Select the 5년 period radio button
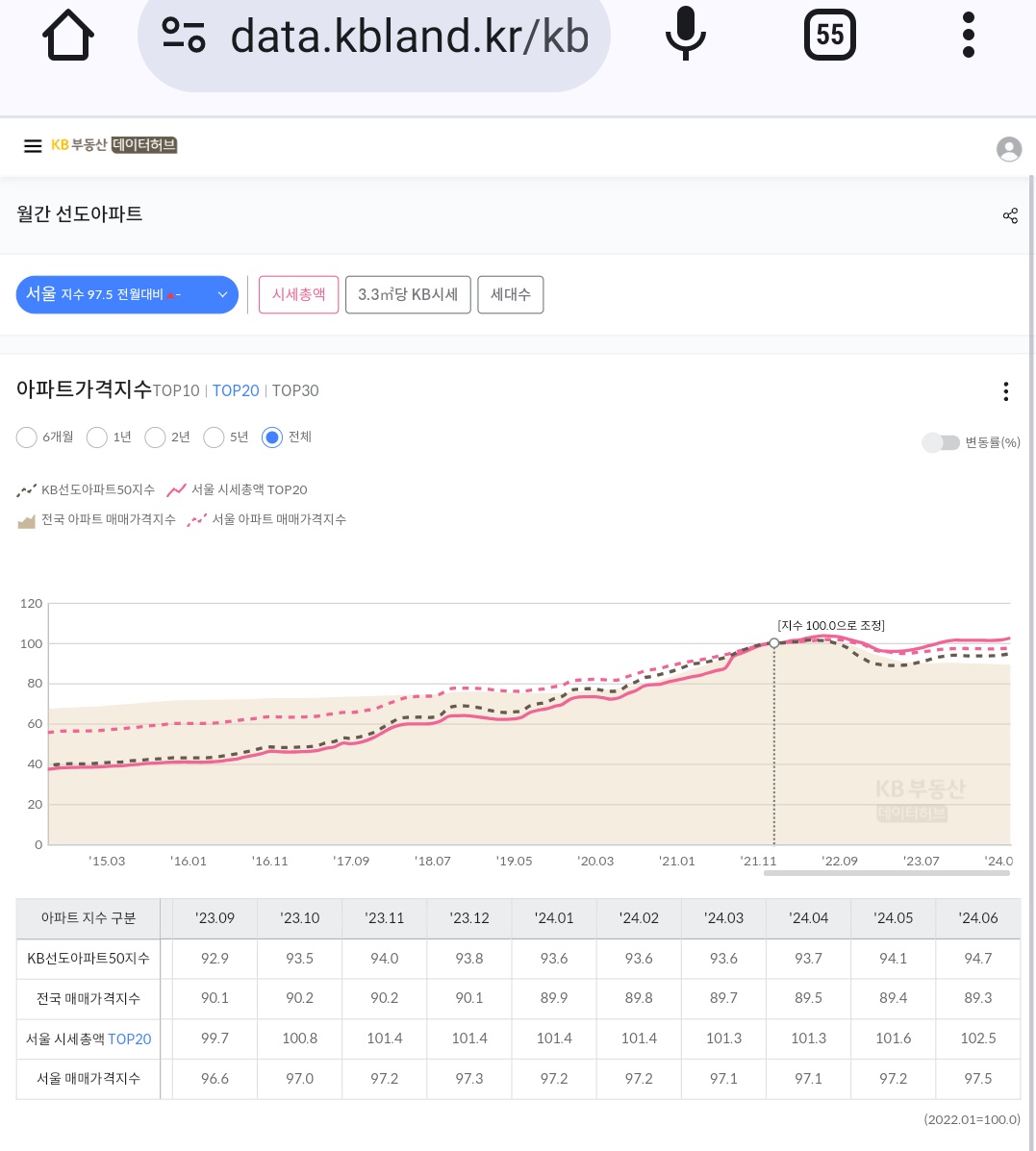The height and width of the screenshot is (1151, 1036). pos(215,438)
